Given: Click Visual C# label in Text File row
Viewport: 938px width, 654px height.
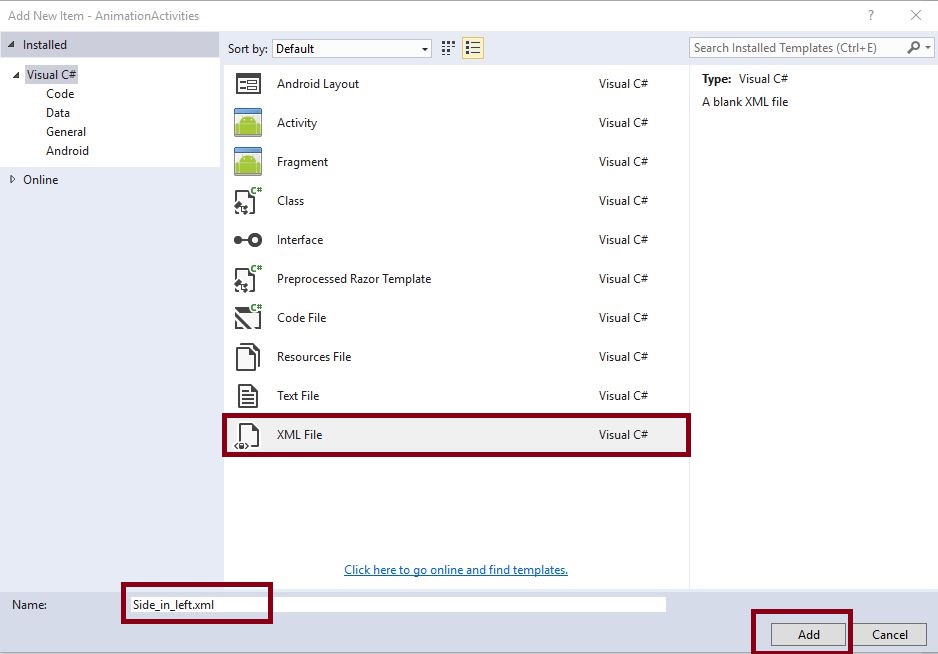Looking at the screenshot, I should pyautogui.click(x=623, y=396).
